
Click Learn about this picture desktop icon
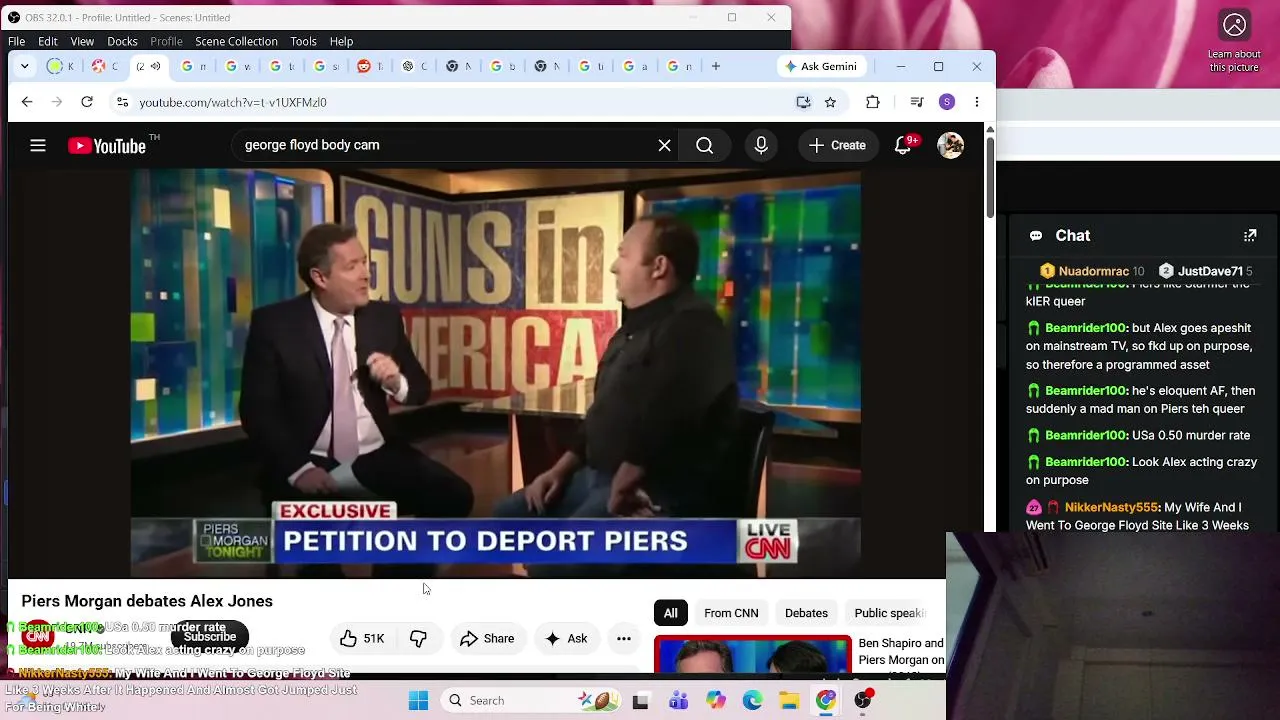[x=1234, y=41]
